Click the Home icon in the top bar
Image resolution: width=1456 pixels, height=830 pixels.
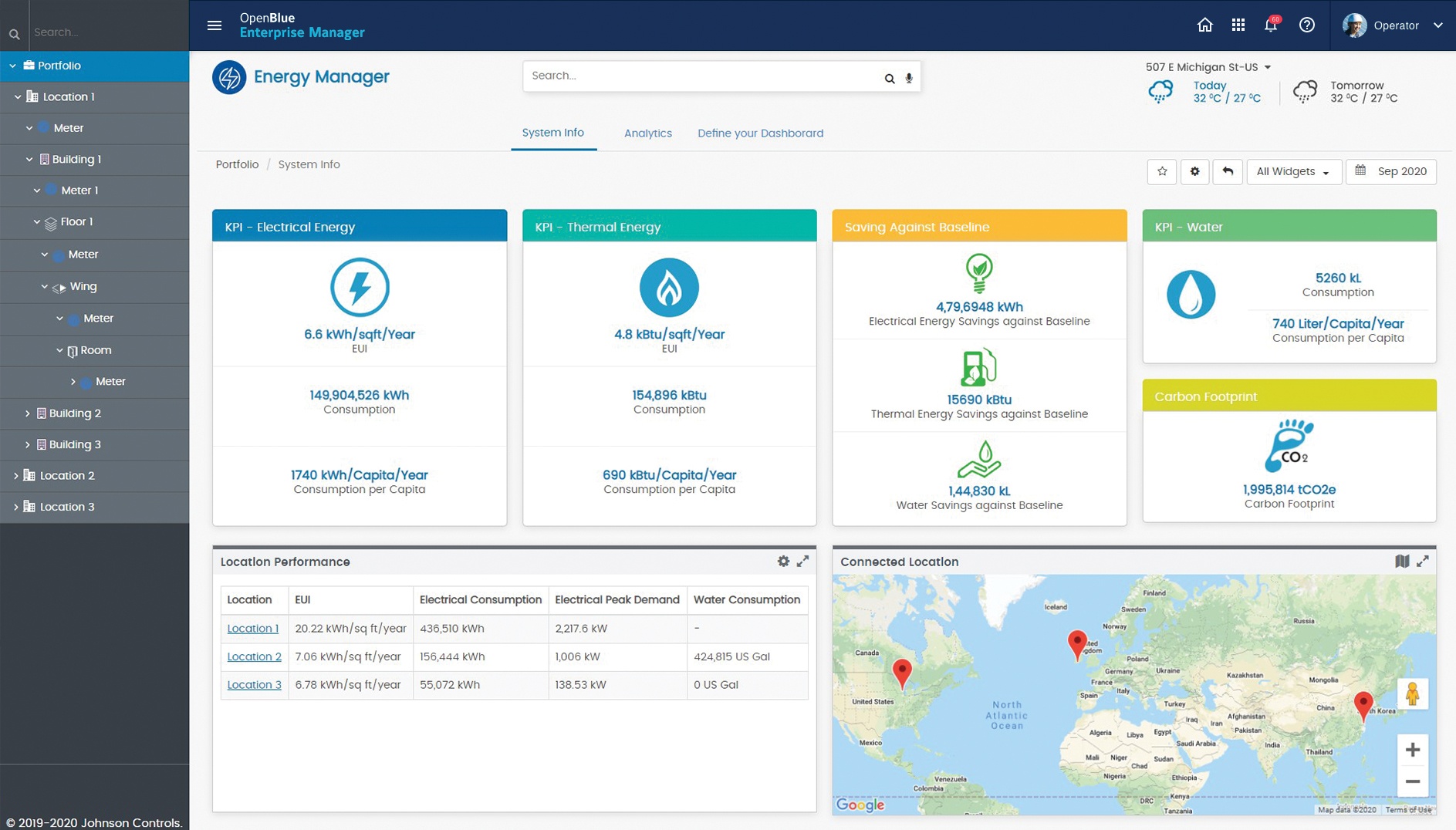1205,25
